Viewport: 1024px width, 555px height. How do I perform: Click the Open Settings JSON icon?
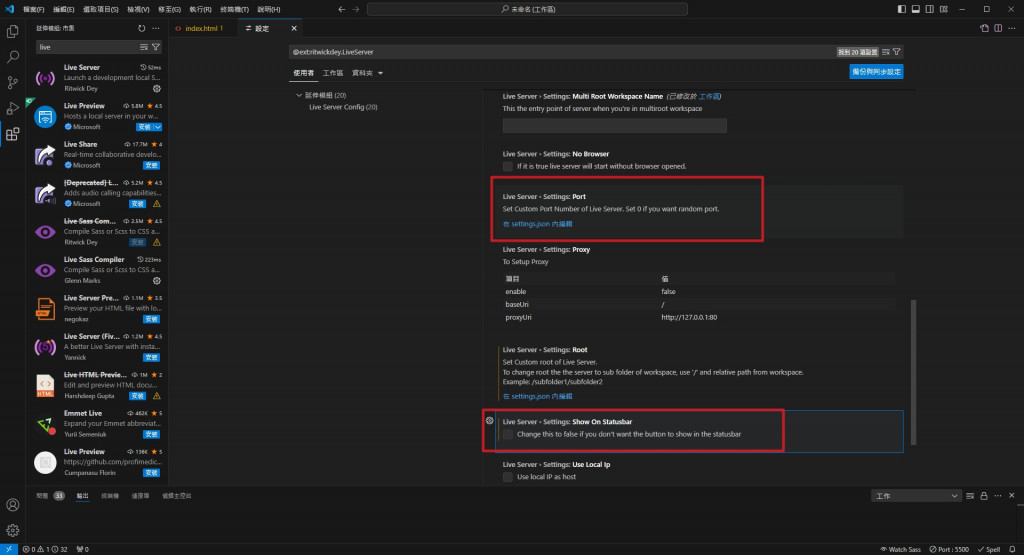[984, 28]
